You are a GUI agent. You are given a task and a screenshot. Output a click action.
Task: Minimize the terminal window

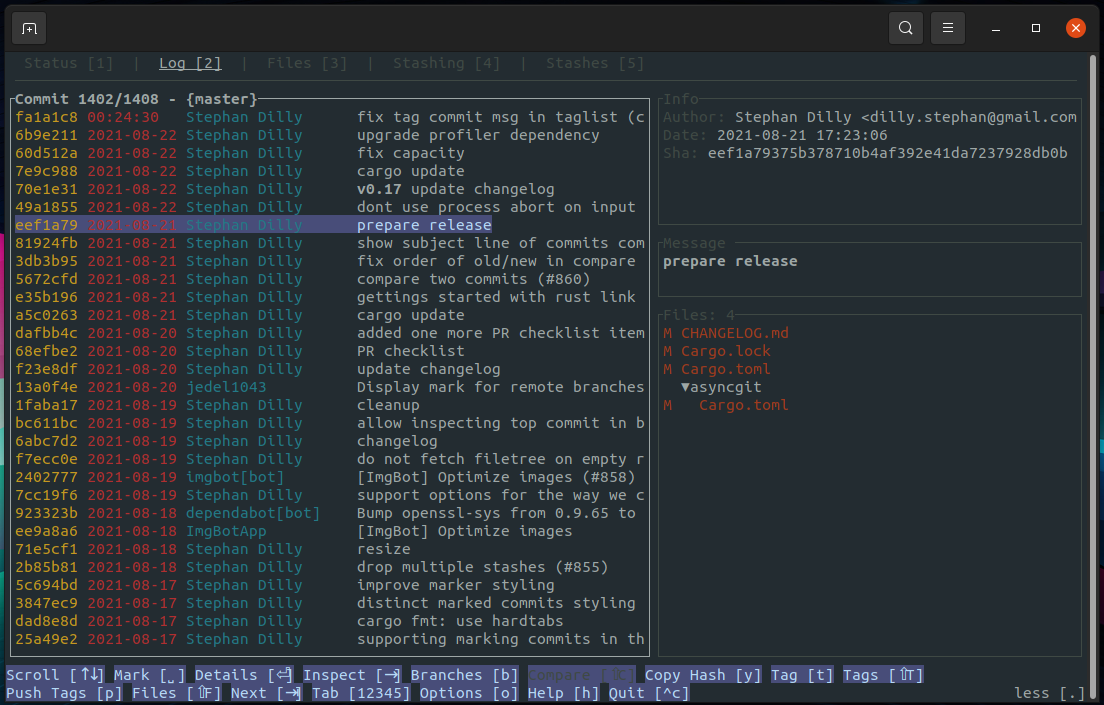click(996, 28)
